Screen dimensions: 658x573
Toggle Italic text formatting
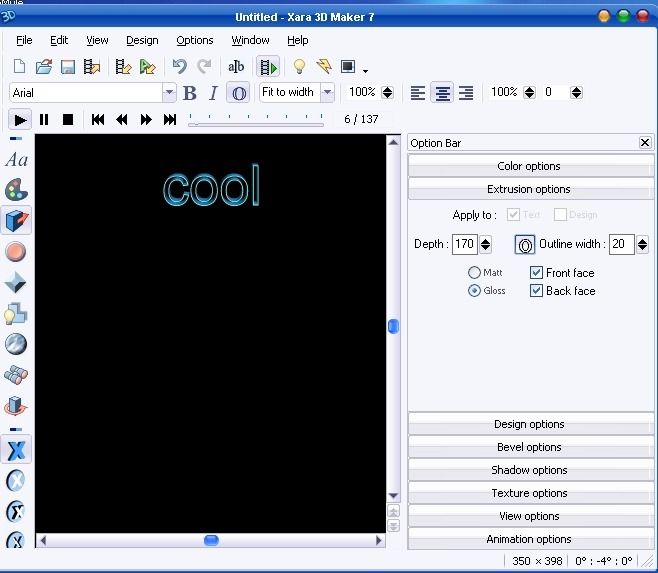214,93
